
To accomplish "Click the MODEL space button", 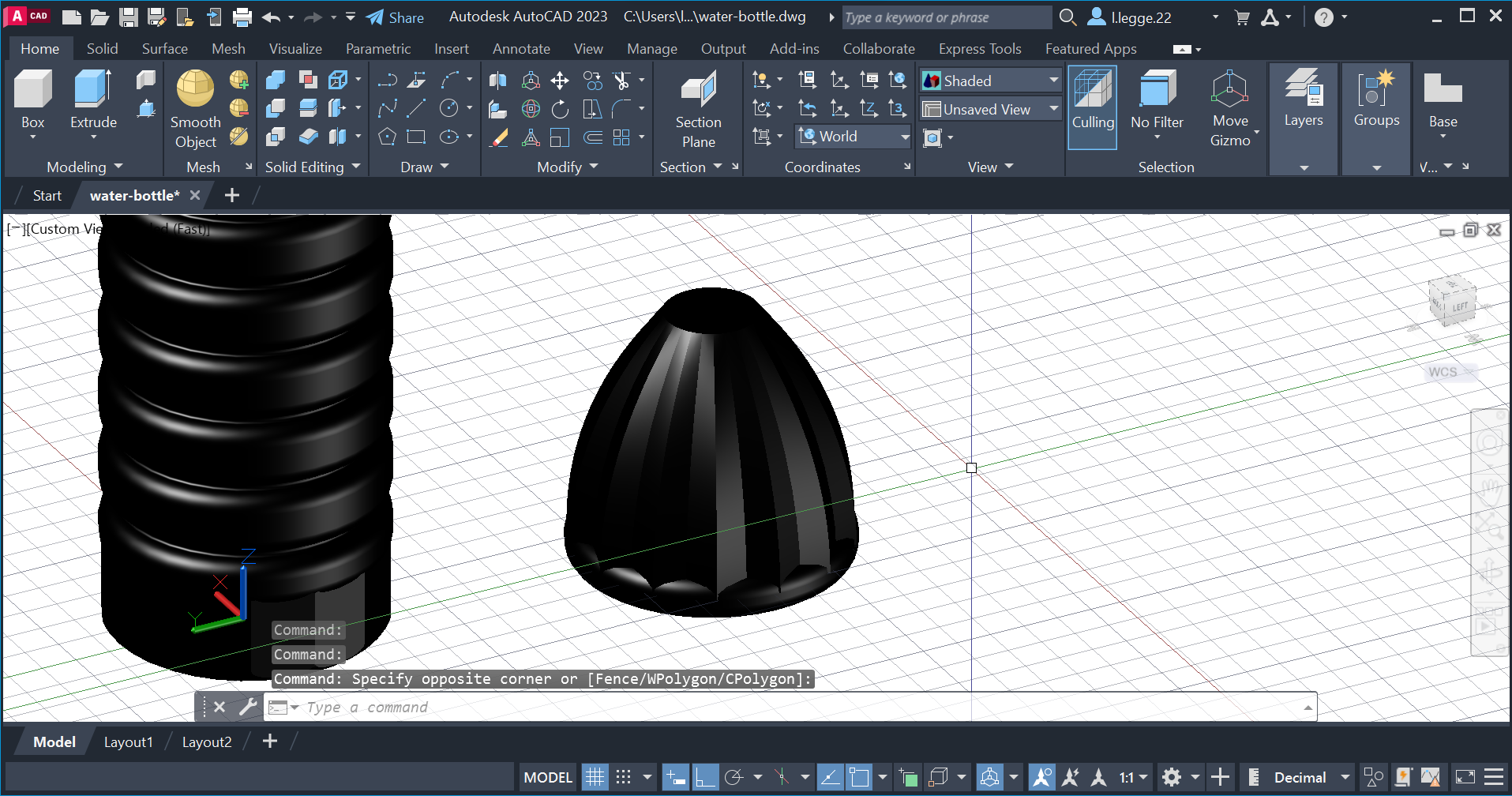I will [x=548, y=777].
